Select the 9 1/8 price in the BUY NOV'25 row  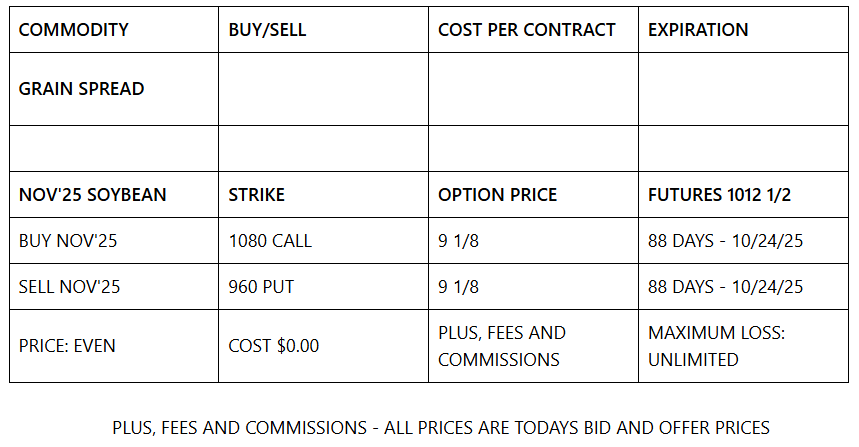pos(533,240)
